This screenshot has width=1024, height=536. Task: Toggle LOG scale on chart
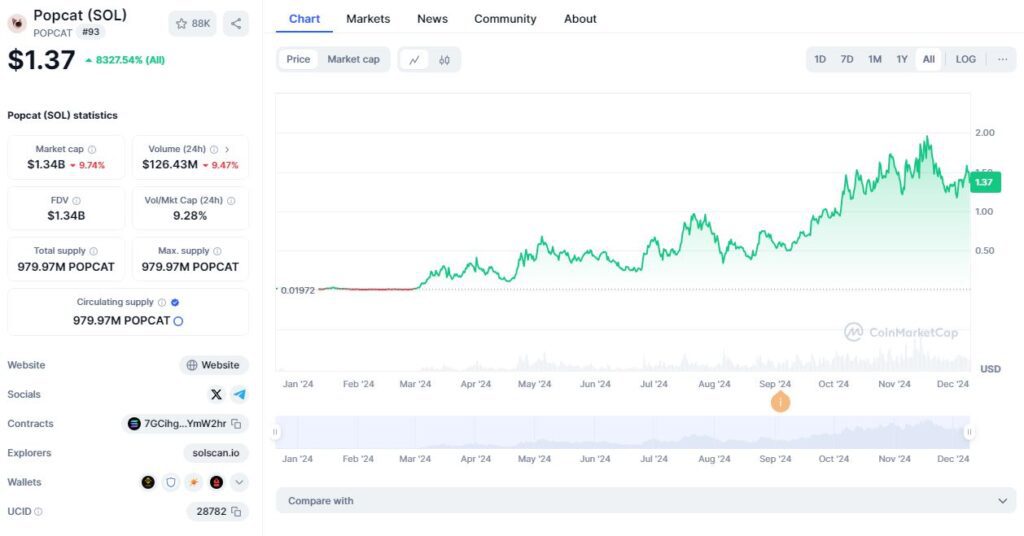coord(965,59)
